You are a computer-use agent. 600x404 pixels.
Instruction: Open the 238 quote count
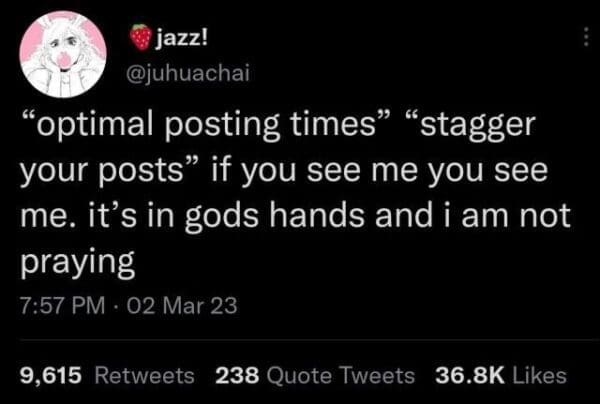[x=238, y=376]
